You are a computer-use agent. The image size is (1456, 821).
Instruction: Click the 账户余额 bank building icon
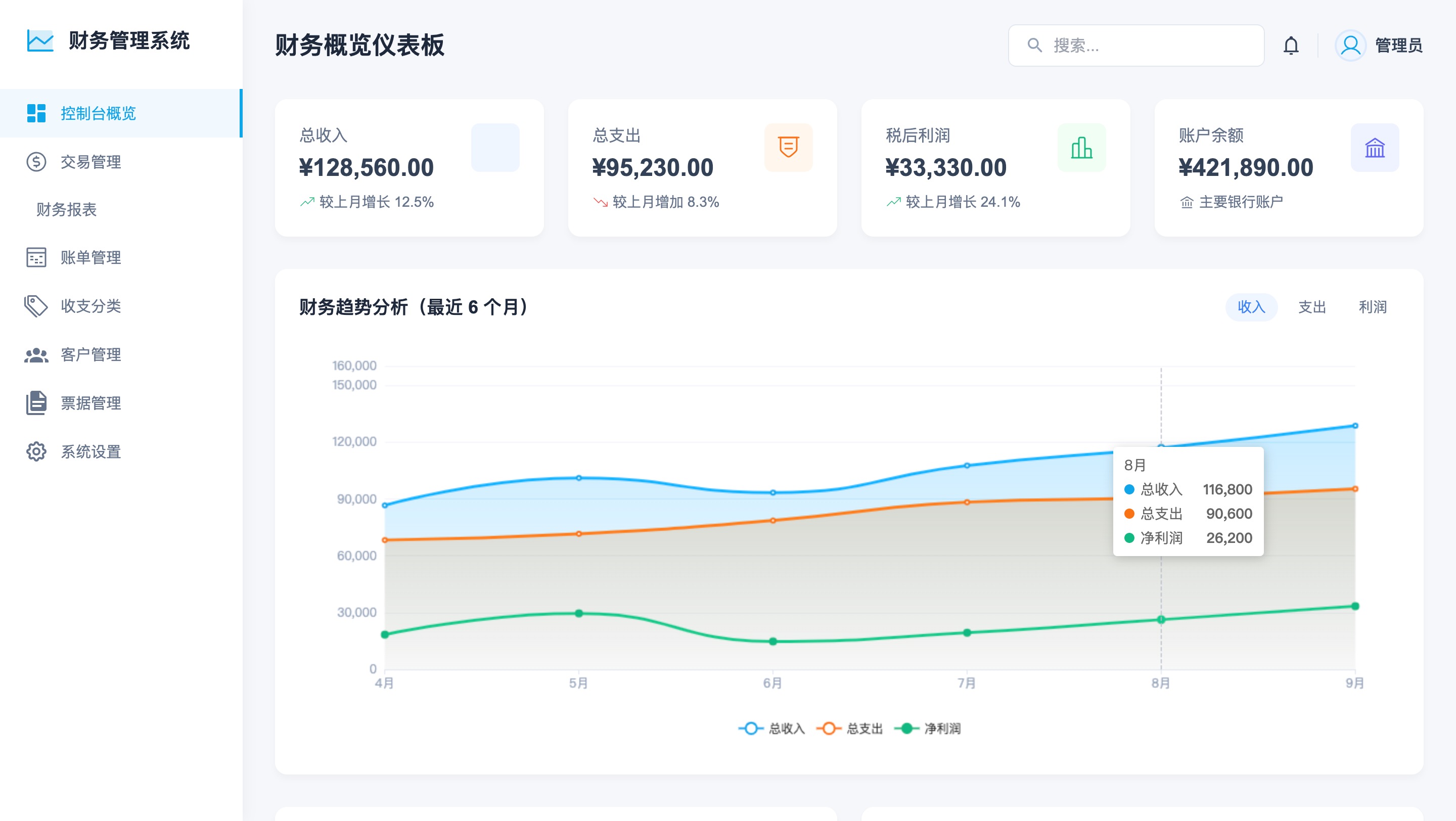pos(1375,148)
